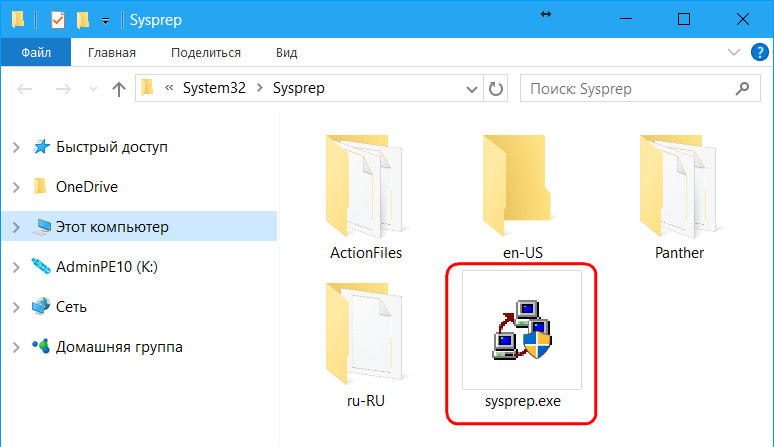
Task: Click the Network globe icon
Action: pos(40,306)
